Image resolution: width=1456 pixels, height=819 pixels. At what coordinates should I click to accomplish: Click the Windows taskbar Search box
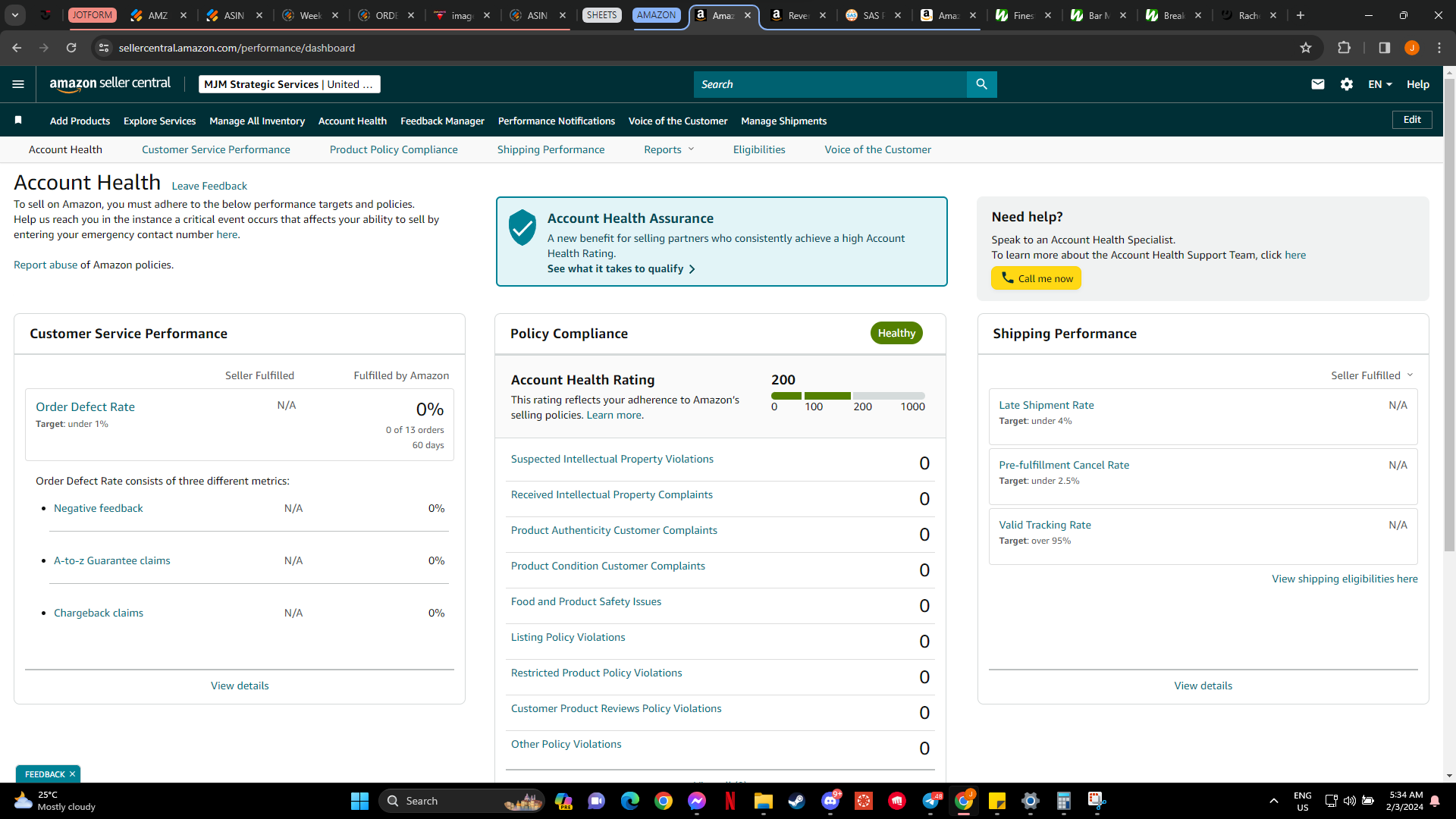[462, 801]
